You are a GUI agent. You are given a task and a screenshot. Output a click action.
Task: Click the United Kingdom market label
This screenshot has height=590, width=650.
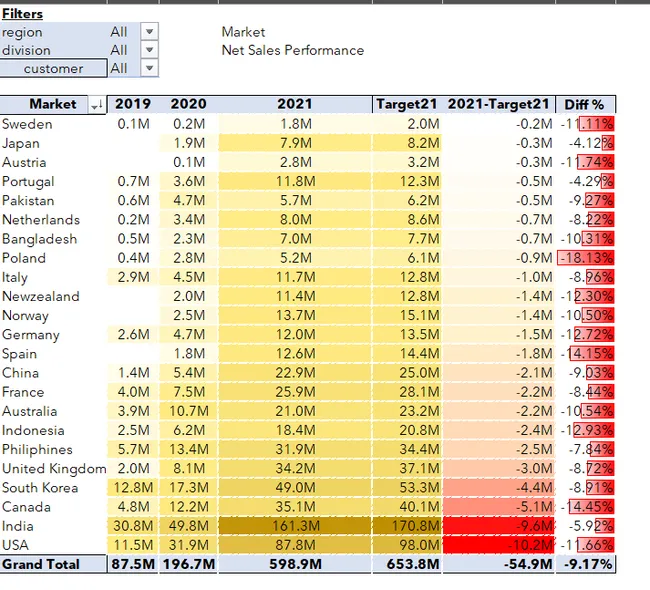54,469
